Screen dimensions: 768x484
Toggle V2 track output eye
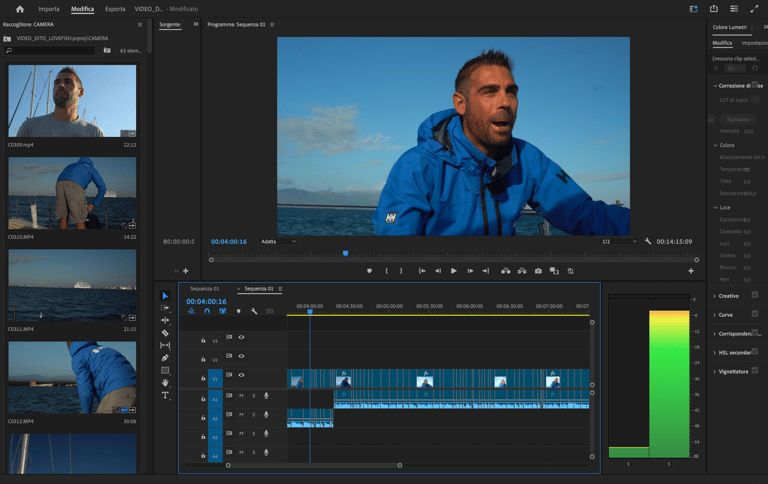pos(241,356)
